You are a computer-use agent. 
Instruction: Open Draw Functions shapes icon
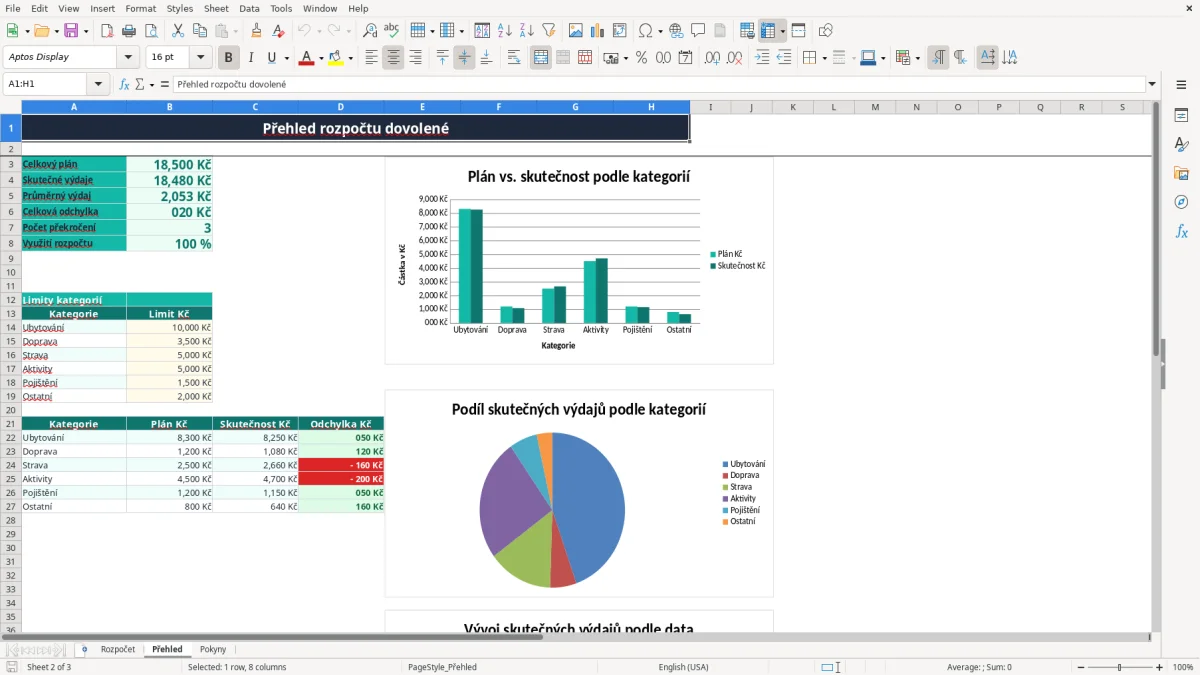point(826,31)
